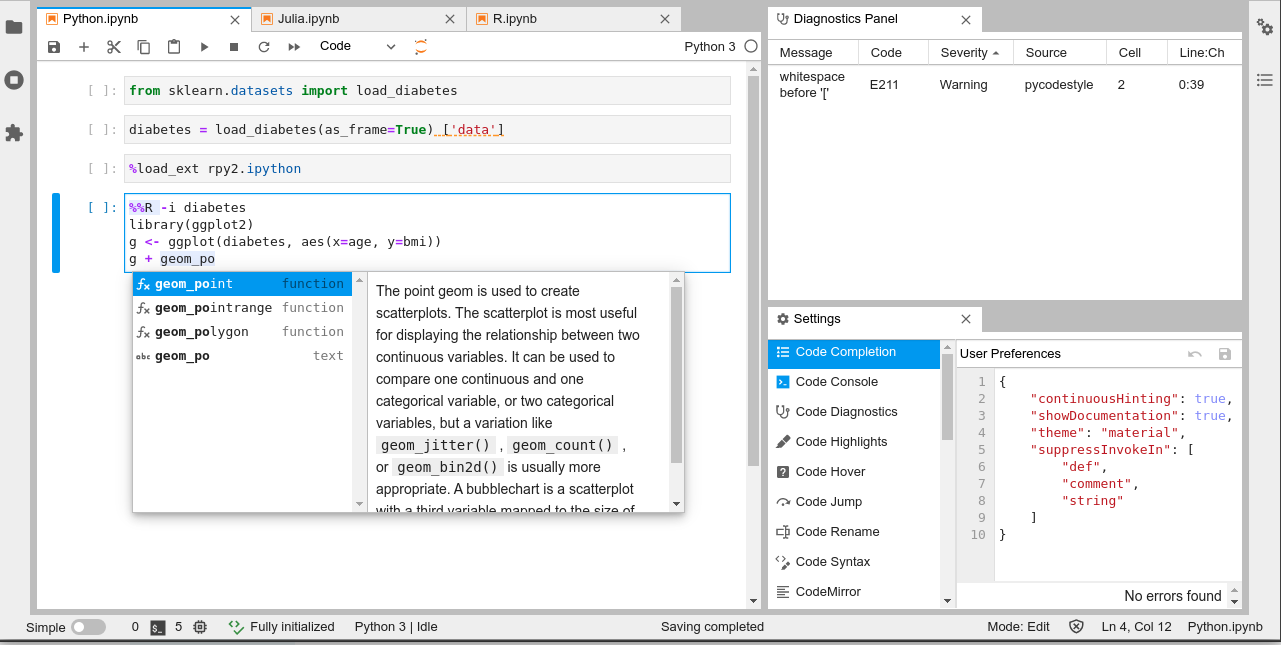
Task: Save User Preferences with the disk icon
Action: click(1225, 354)
